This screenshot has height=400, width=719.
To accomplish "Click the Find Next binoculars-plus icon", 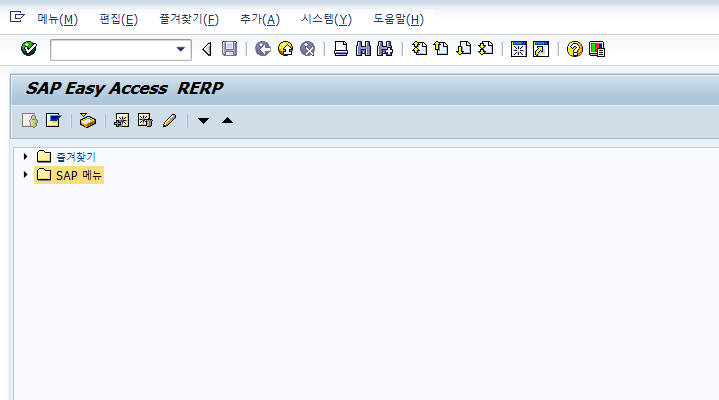I will [385, 49].
